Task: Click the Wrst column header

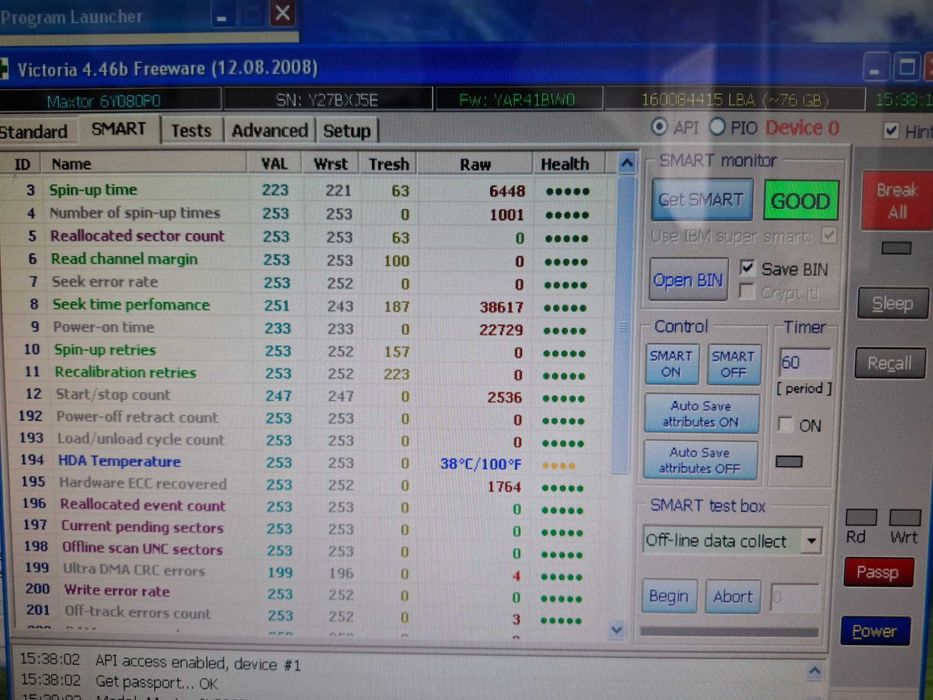Action: 331,164
